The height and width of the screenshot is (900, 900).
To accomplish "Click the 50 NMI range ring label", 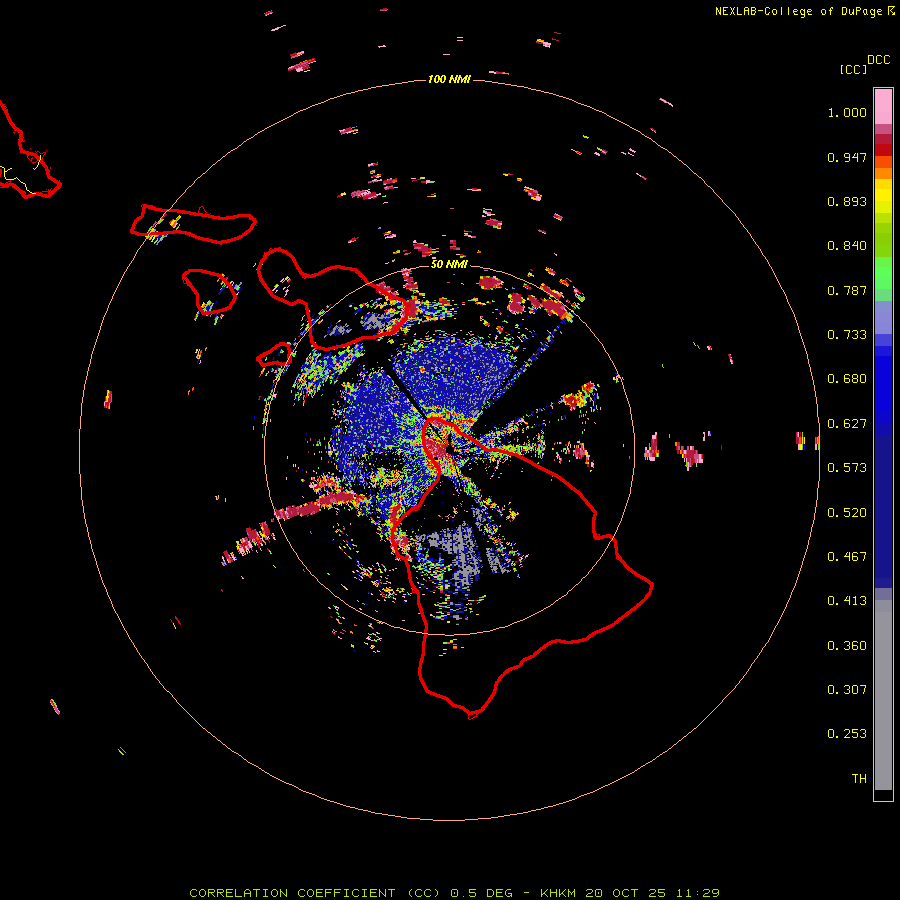I will pyautogui.click(x=449, y=264).
